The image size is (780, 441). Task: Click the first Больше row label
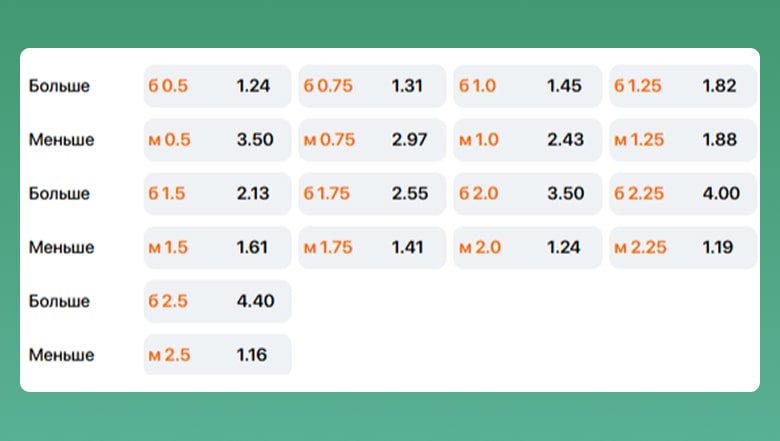pyautogui.click(x=60, y=86)
